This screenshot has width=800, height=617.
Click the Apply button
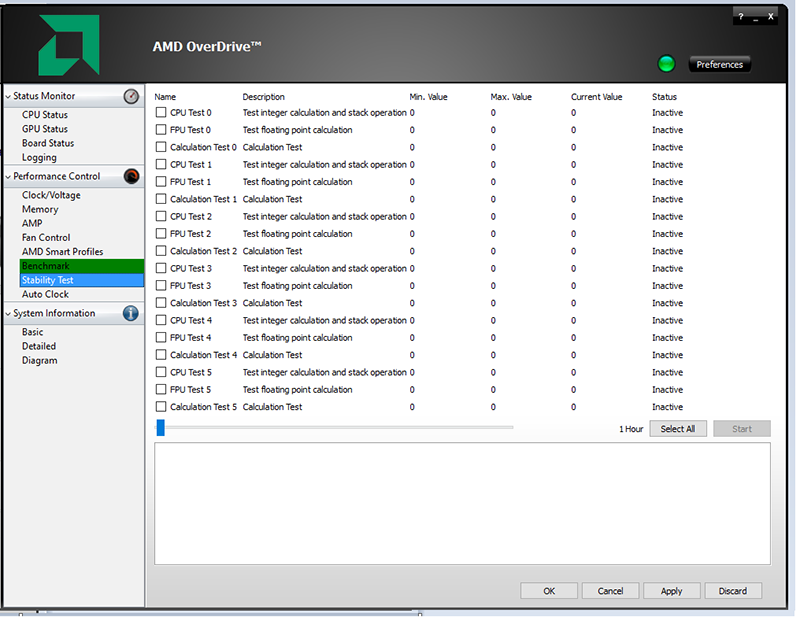(671, 591)
